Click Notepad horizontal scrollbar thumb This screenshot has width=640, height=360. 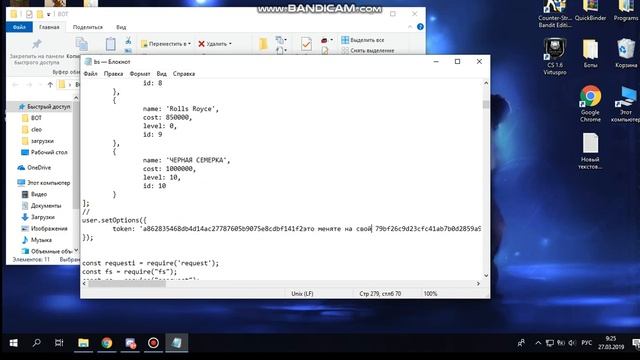[x=127, y=284]
